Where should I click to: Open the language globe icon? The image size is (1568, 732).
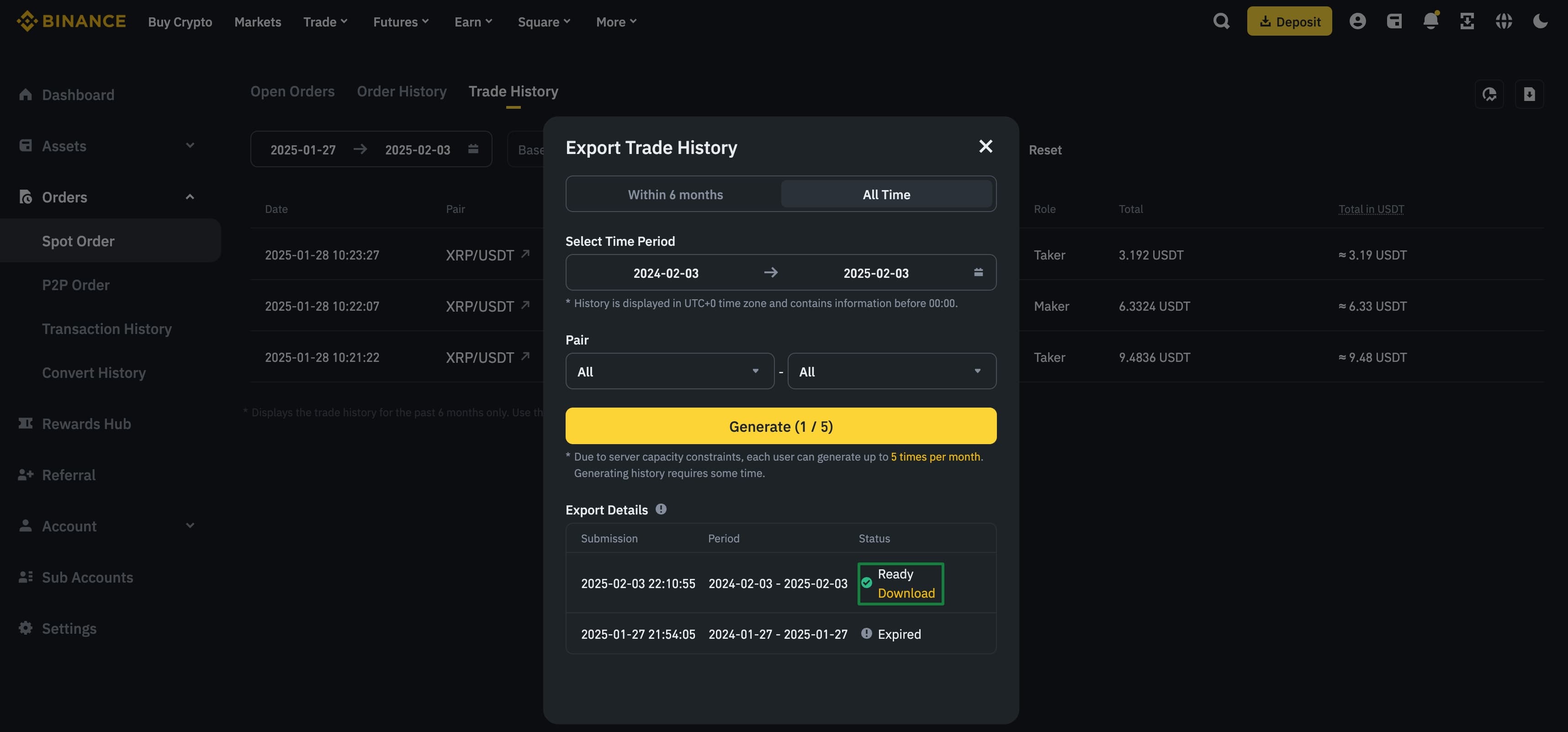click(1504, 21)
